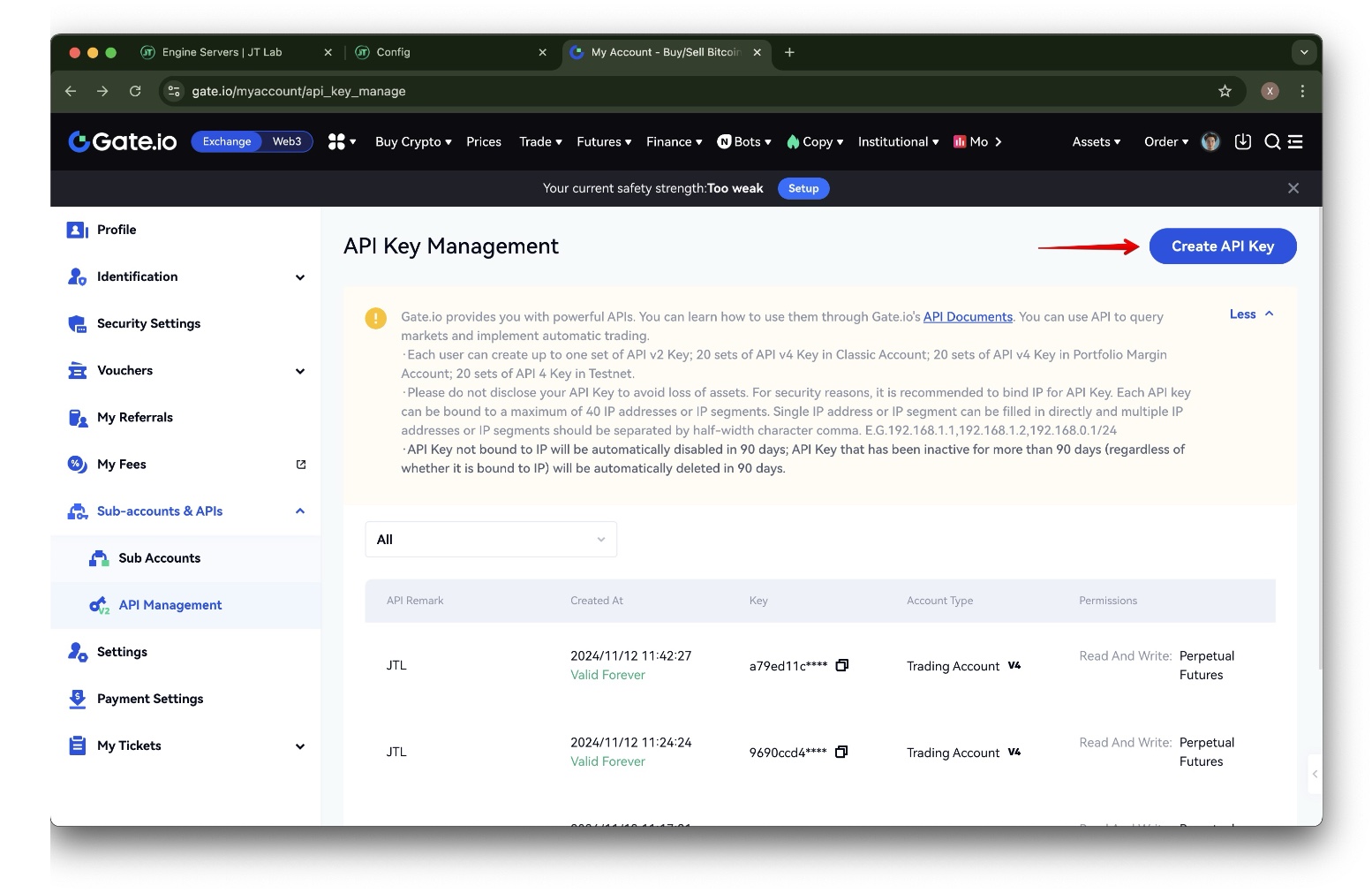Open the Prices page

[484, 141]
